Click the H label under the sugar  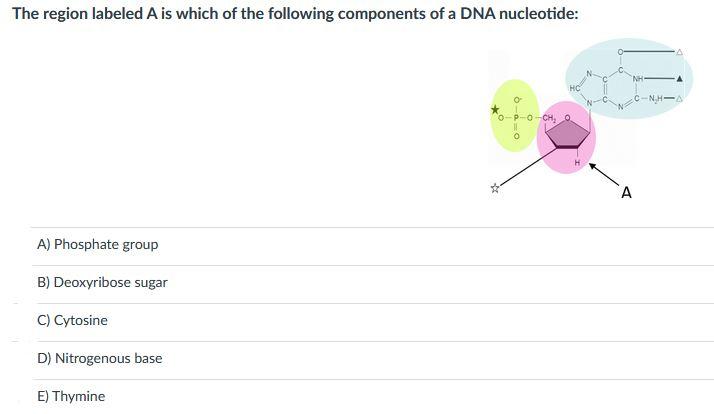tap(577, 162)
